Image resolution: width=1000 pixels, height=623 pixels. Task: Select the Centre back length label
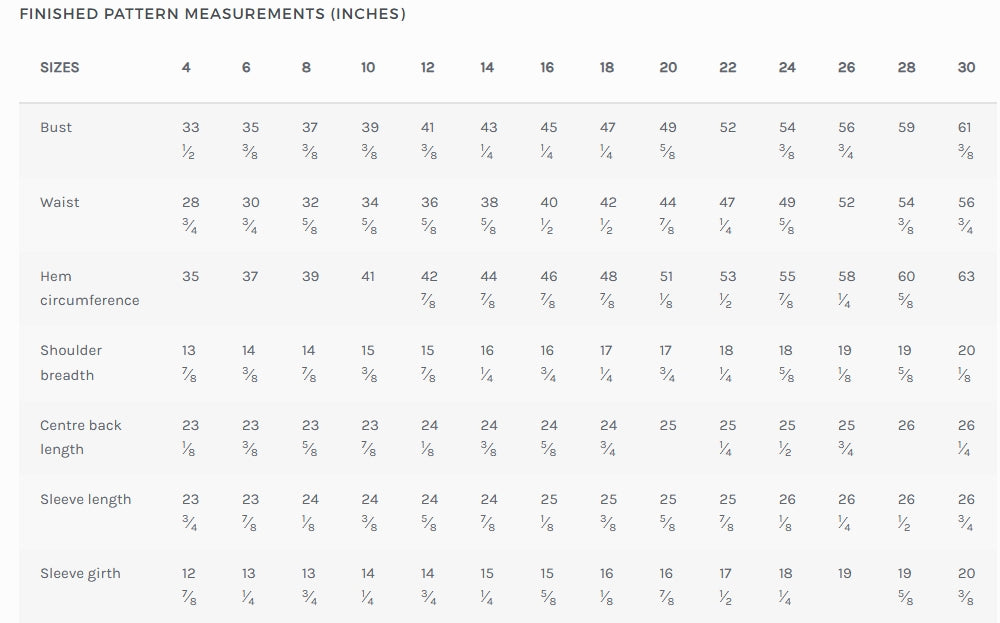tap(80, 437)
